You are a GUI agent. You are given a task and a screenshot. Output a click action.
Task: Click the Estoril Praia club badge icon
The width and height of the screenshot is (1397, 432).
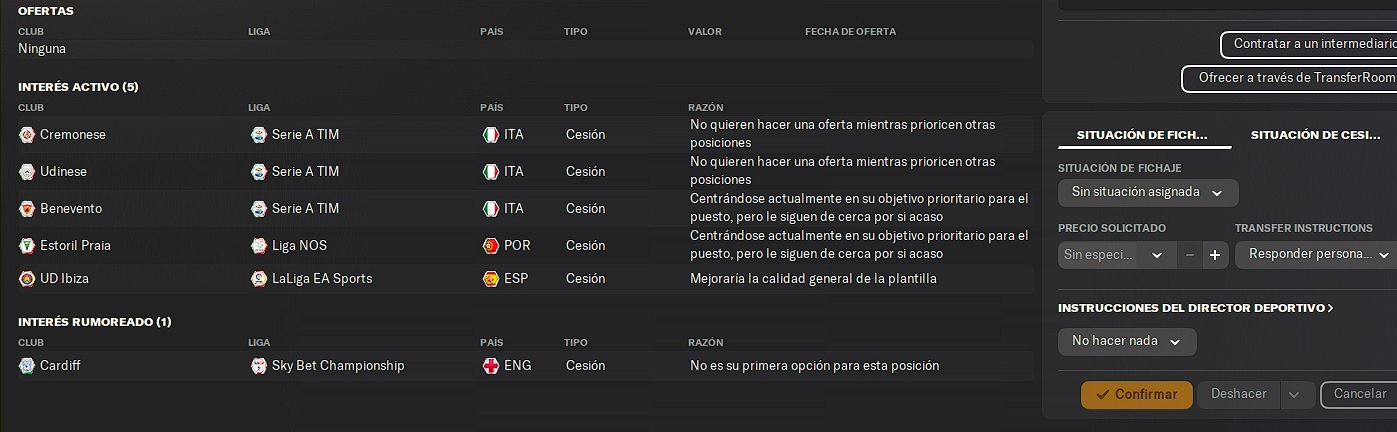pos(27,246)
